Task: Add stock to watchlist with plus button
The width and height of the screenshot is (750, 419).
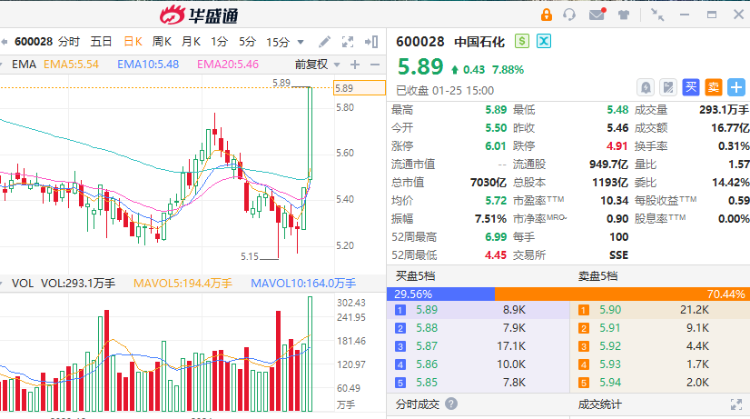Action: click(x=737, y=87)
